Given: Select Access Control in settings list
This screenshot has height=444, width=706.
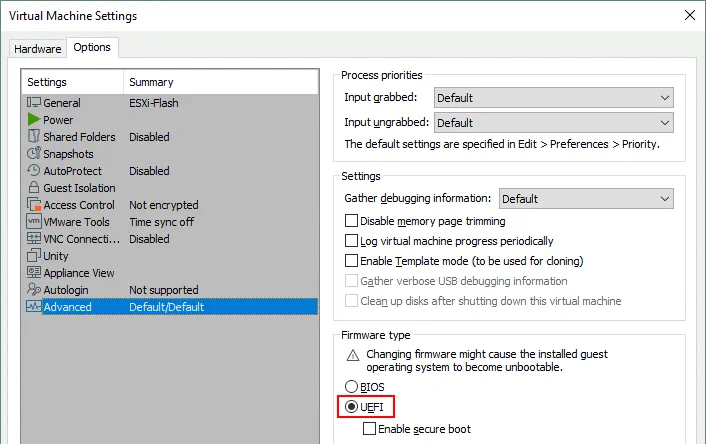Looking at the screenshot, I should pyautogui.click(x=78, y=205).
